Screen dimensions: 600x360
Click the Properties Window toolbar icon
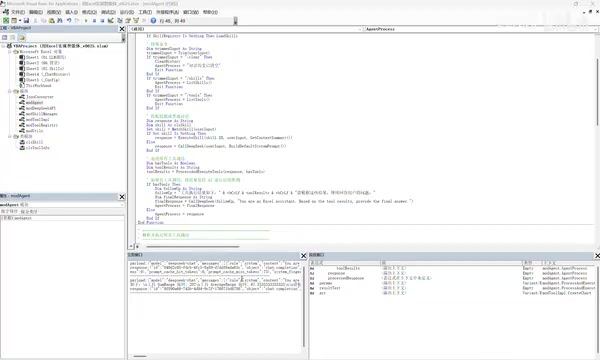128,21
